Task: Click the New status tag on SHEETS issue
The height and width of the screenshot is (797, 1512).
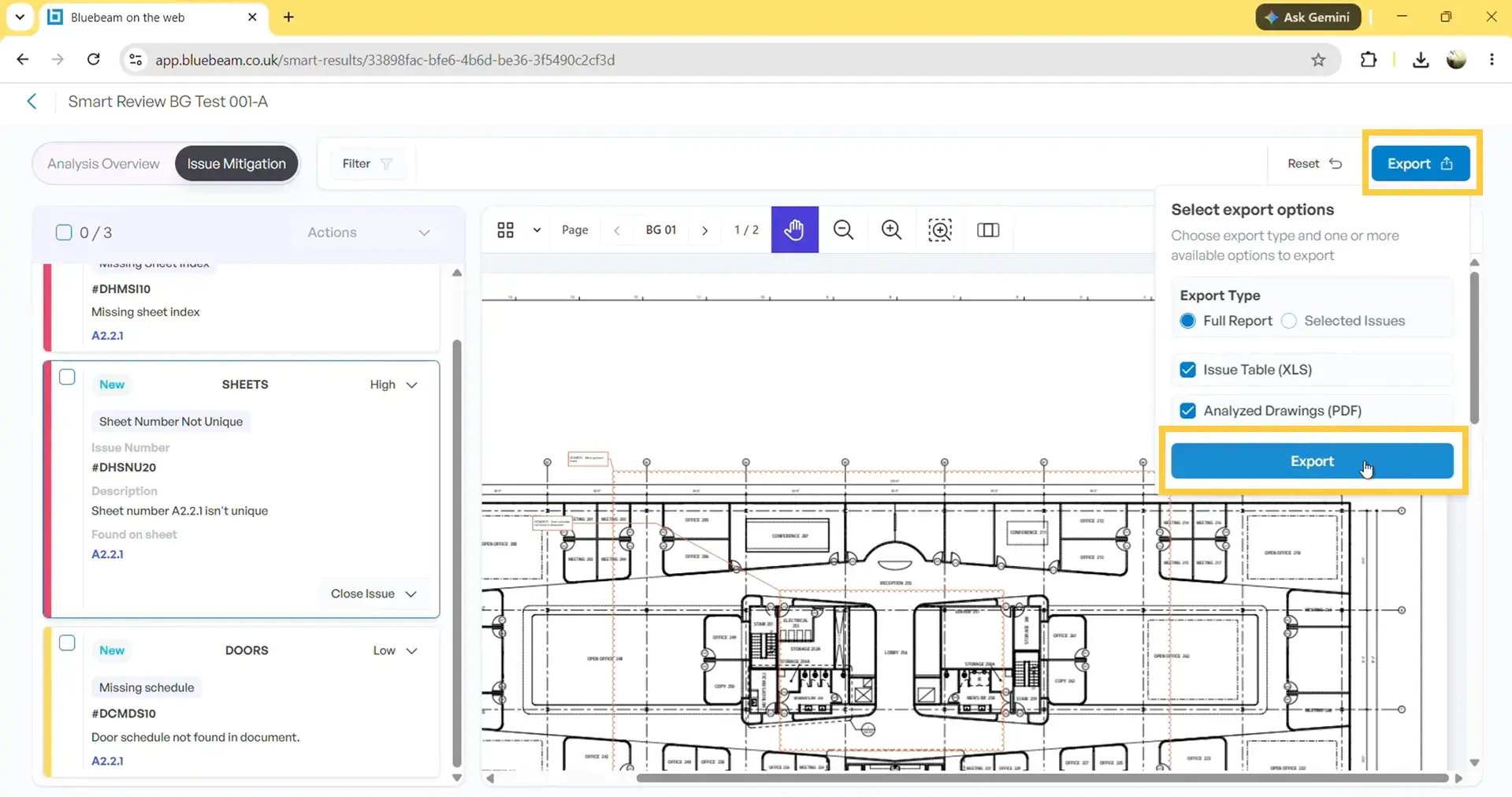Action: pos(112,385)
